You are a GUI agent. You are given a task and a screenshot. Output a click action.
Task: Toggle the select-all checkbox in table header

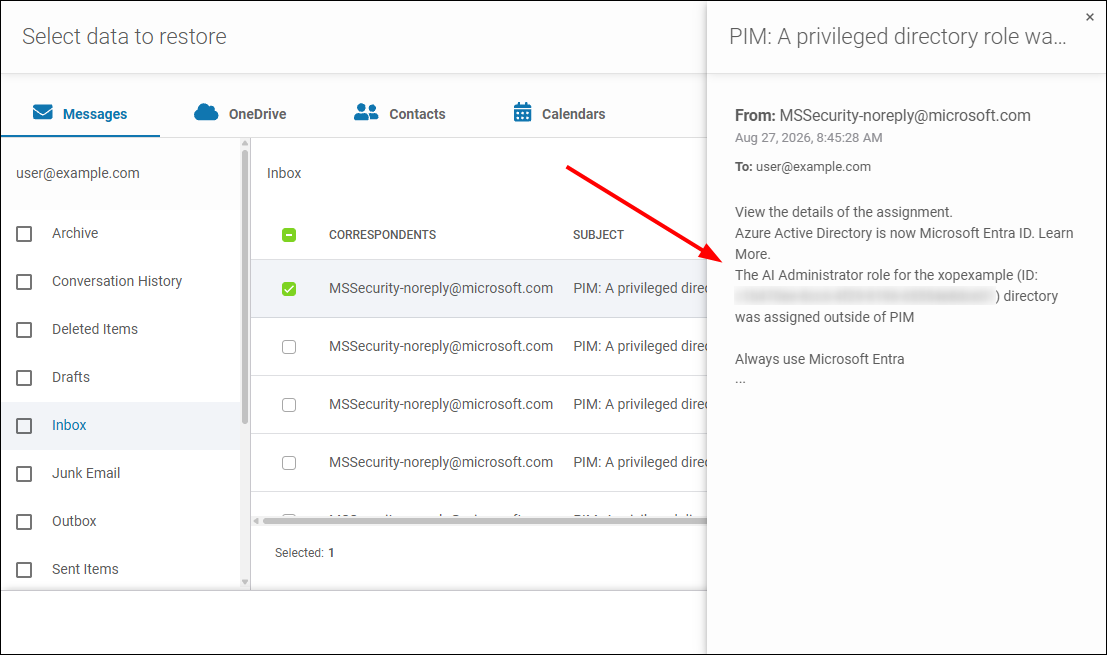pos(289,235)
